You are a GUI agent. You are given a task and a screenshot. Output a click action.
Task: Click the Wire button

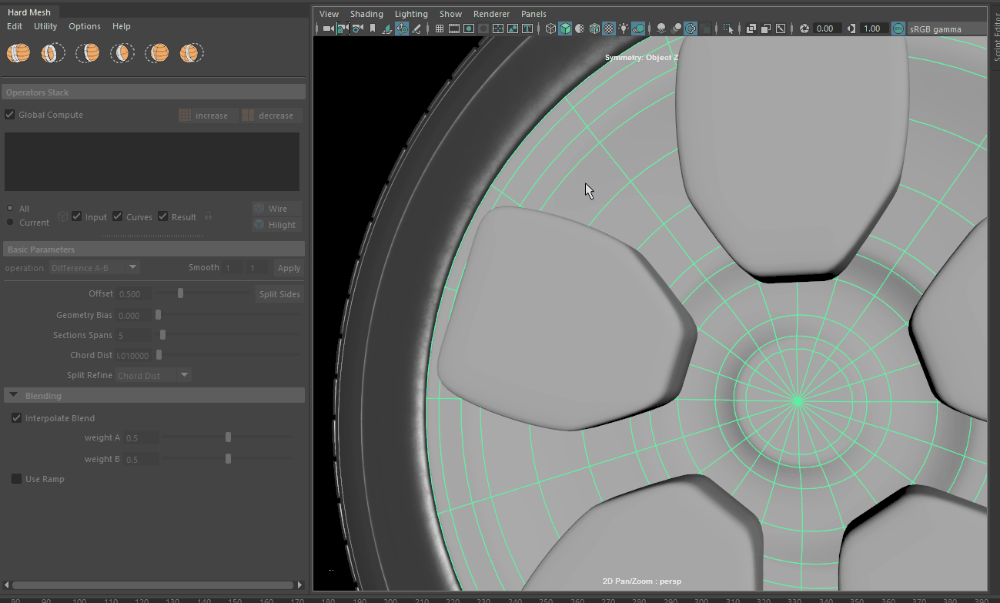click(276, 208)
